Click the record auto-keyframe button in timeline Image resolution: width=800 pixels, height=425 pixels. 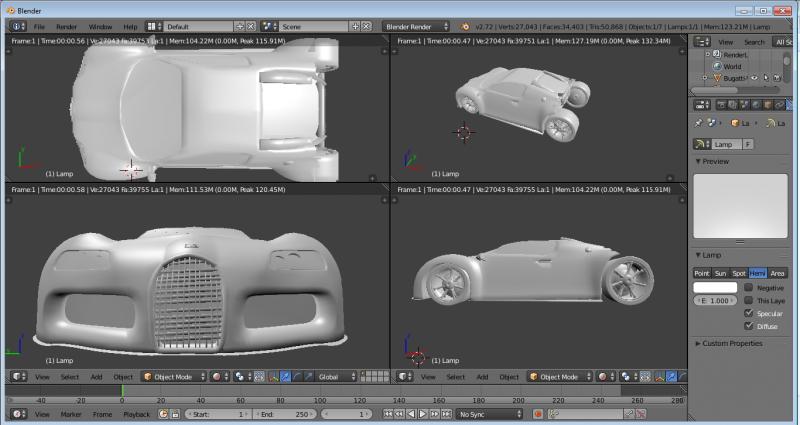coord(537,414)
